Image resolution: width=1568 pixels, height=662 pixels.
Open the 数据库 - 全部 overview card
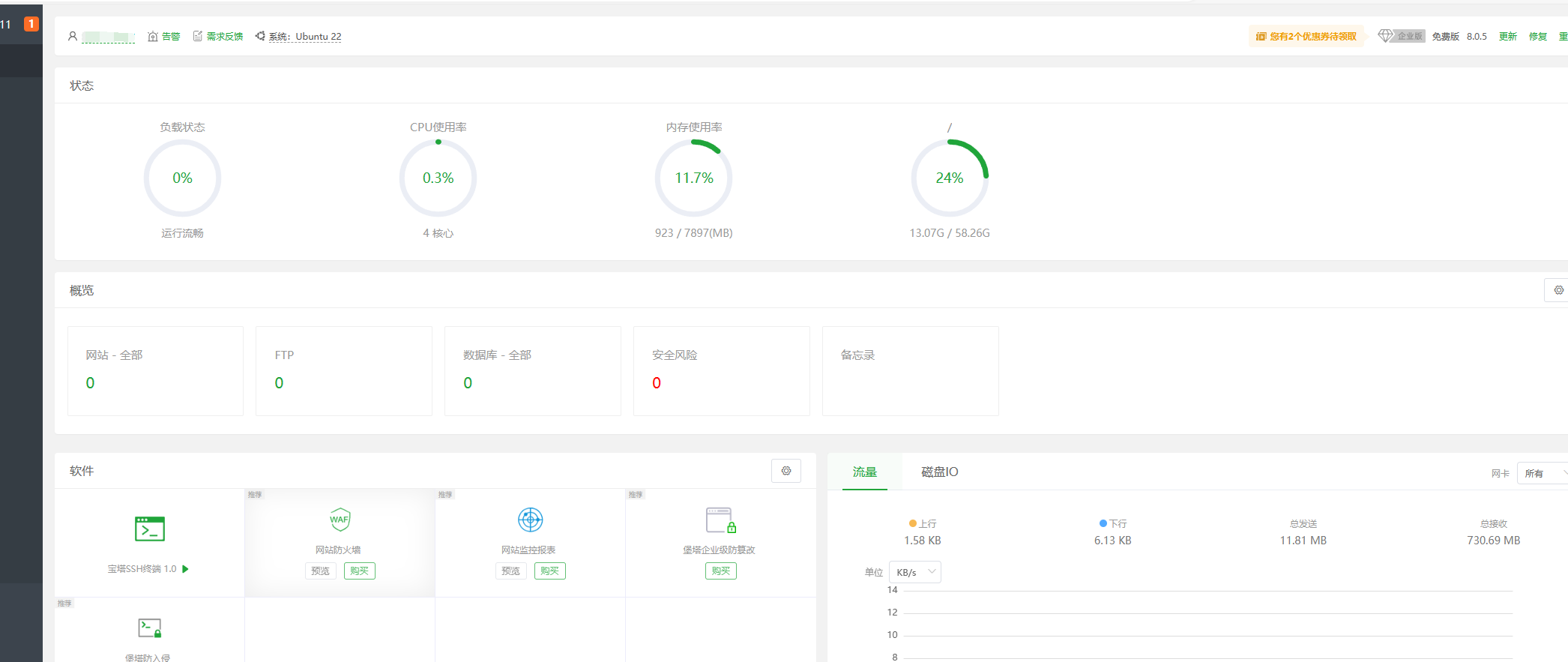[x=533, y=370]
